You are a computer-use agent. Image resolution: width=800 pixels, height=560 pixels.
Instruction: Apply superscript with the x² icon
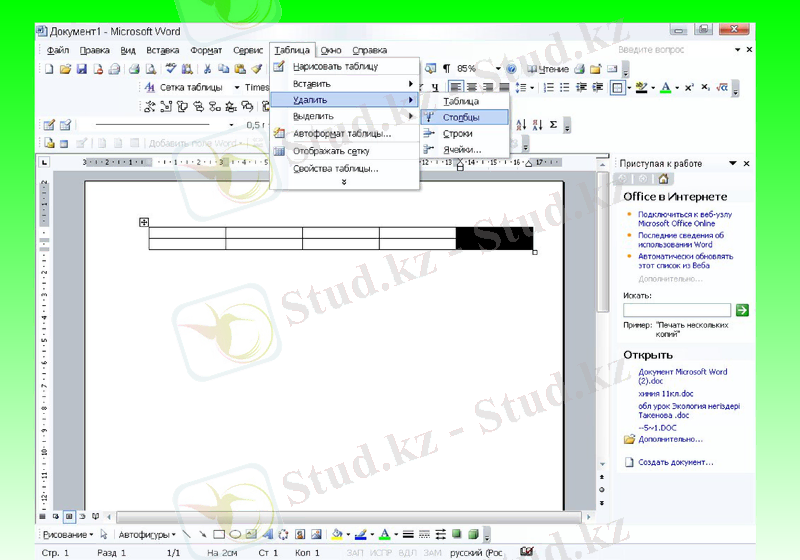(x=689, y=88)
